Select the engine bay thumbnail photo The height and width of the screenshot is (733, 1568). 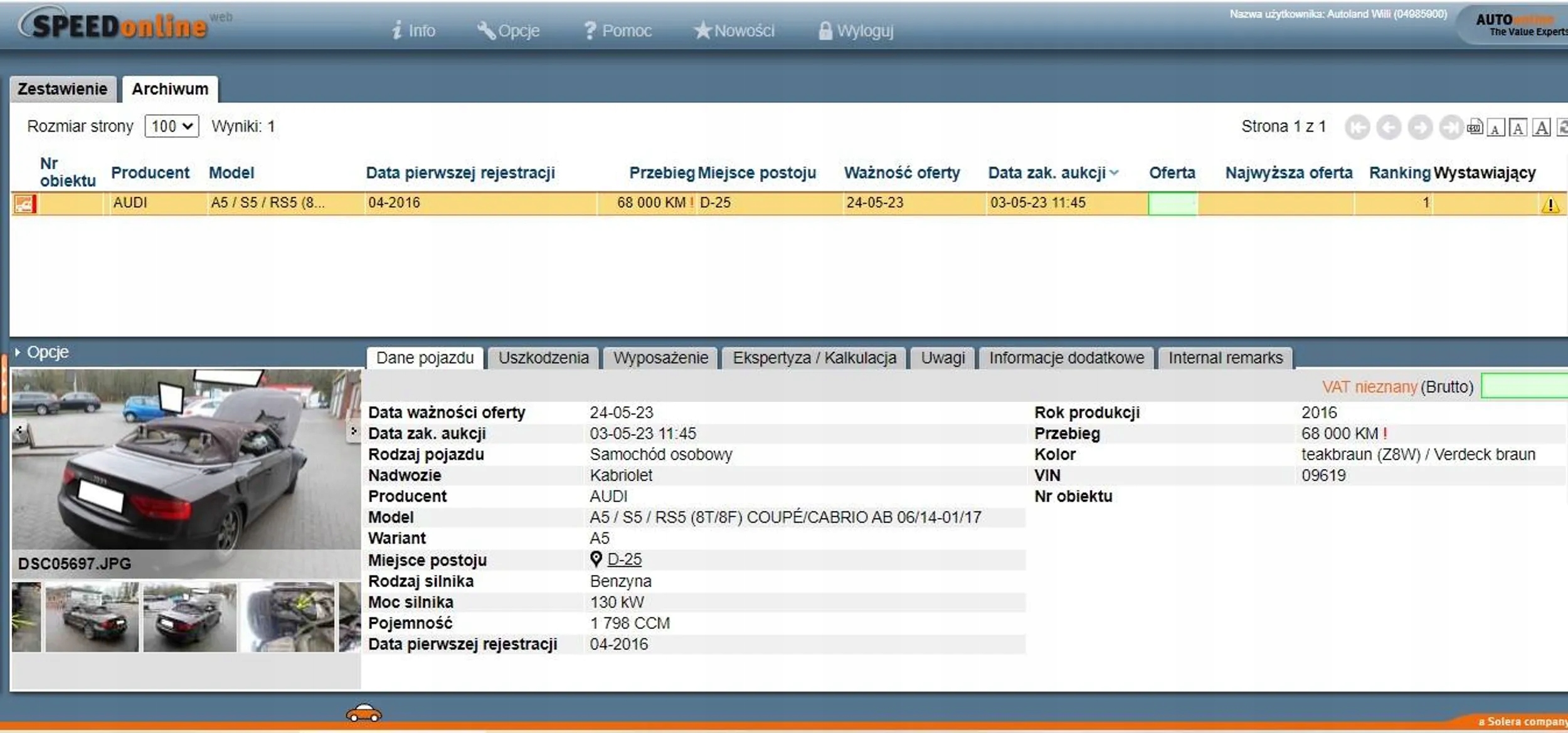click(x=289, y=617)
